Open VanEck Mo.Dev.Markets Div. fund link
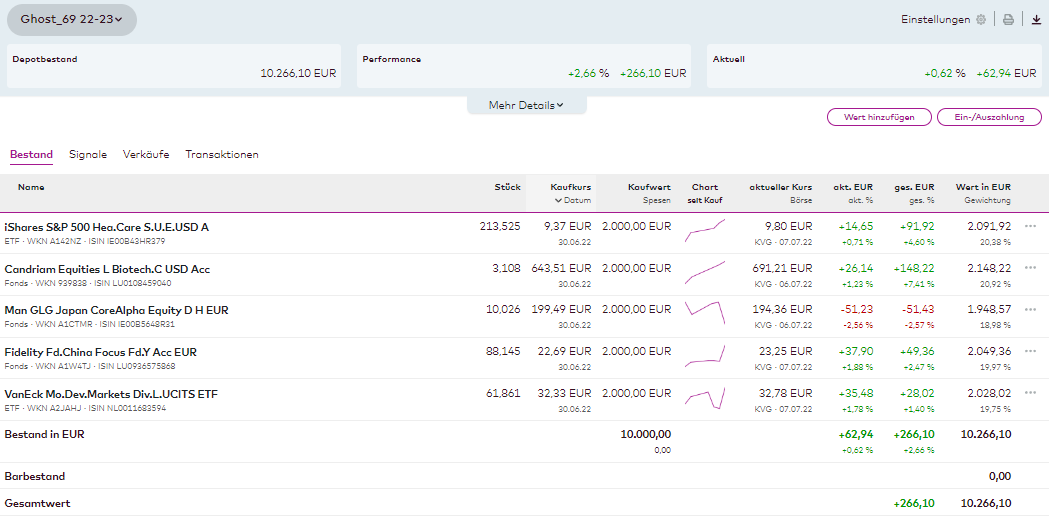The image size is (1049, 525). click(x=111, y=394)
